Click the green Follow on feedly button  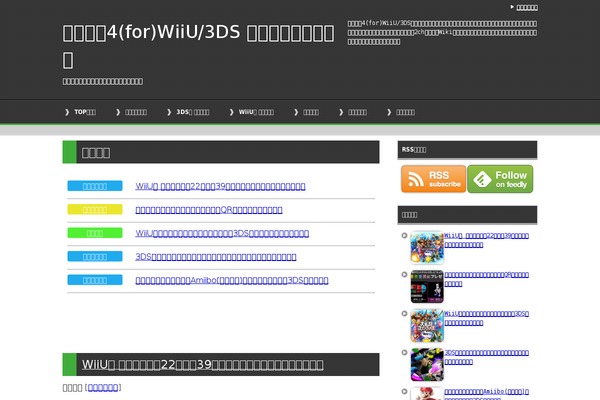coord(500,179)
